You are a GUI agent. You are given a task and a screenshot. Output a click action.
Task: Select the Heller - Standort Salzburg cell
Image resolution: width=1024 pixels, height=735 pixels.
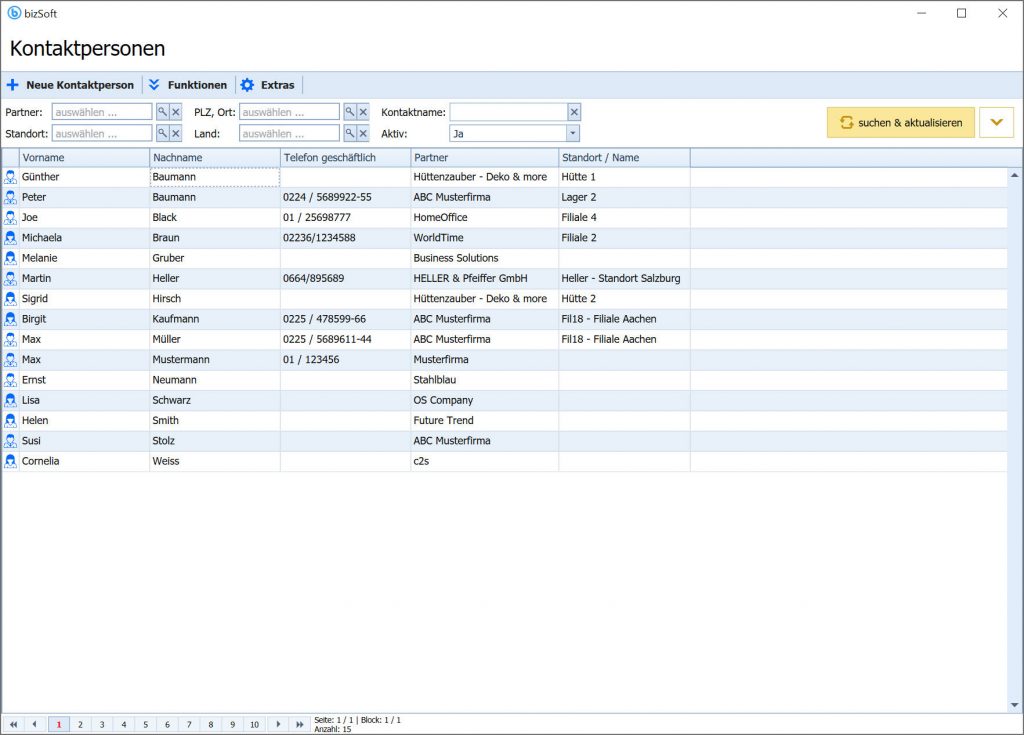click(624, 278)
